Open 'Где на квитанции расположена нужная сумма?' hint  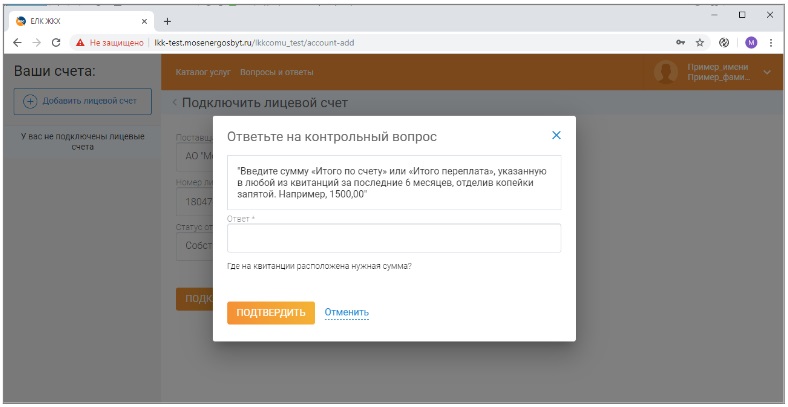[x=319, y=266]
